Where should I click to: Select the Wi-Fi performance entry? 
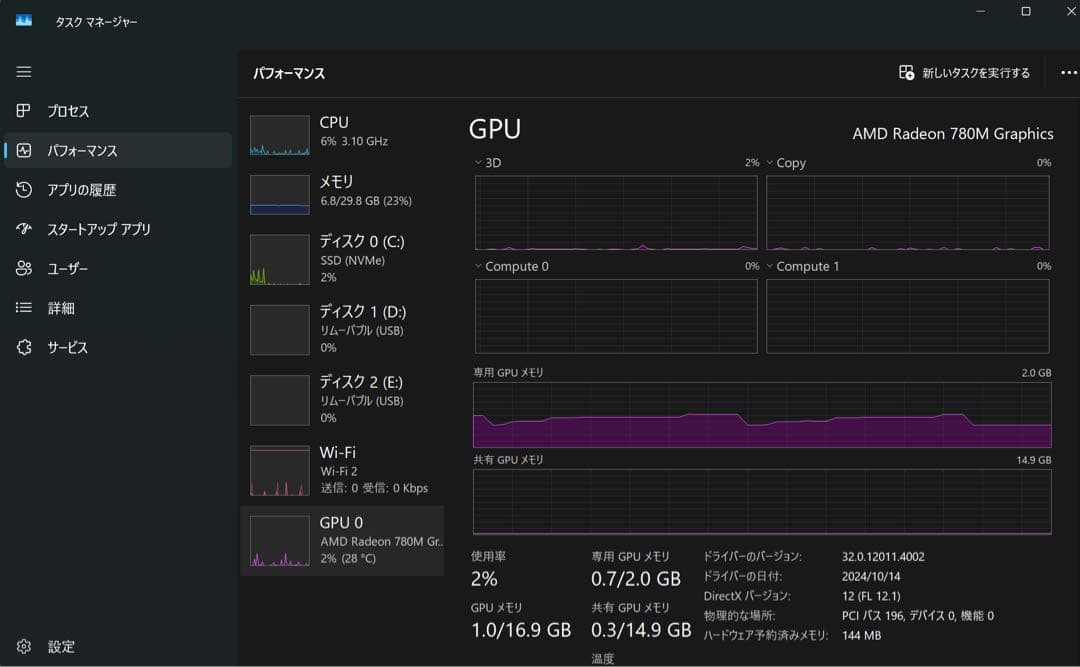pos(340,470)
